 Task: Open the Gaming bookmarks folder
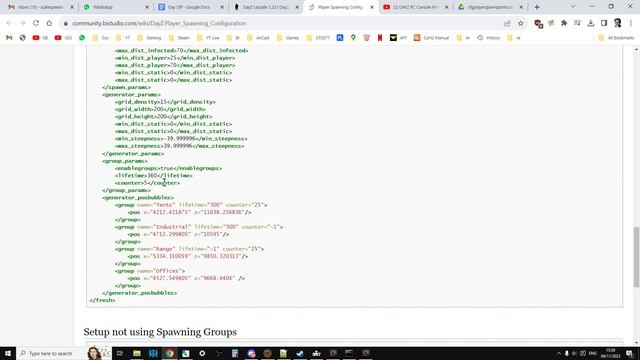tap(149, 38)
